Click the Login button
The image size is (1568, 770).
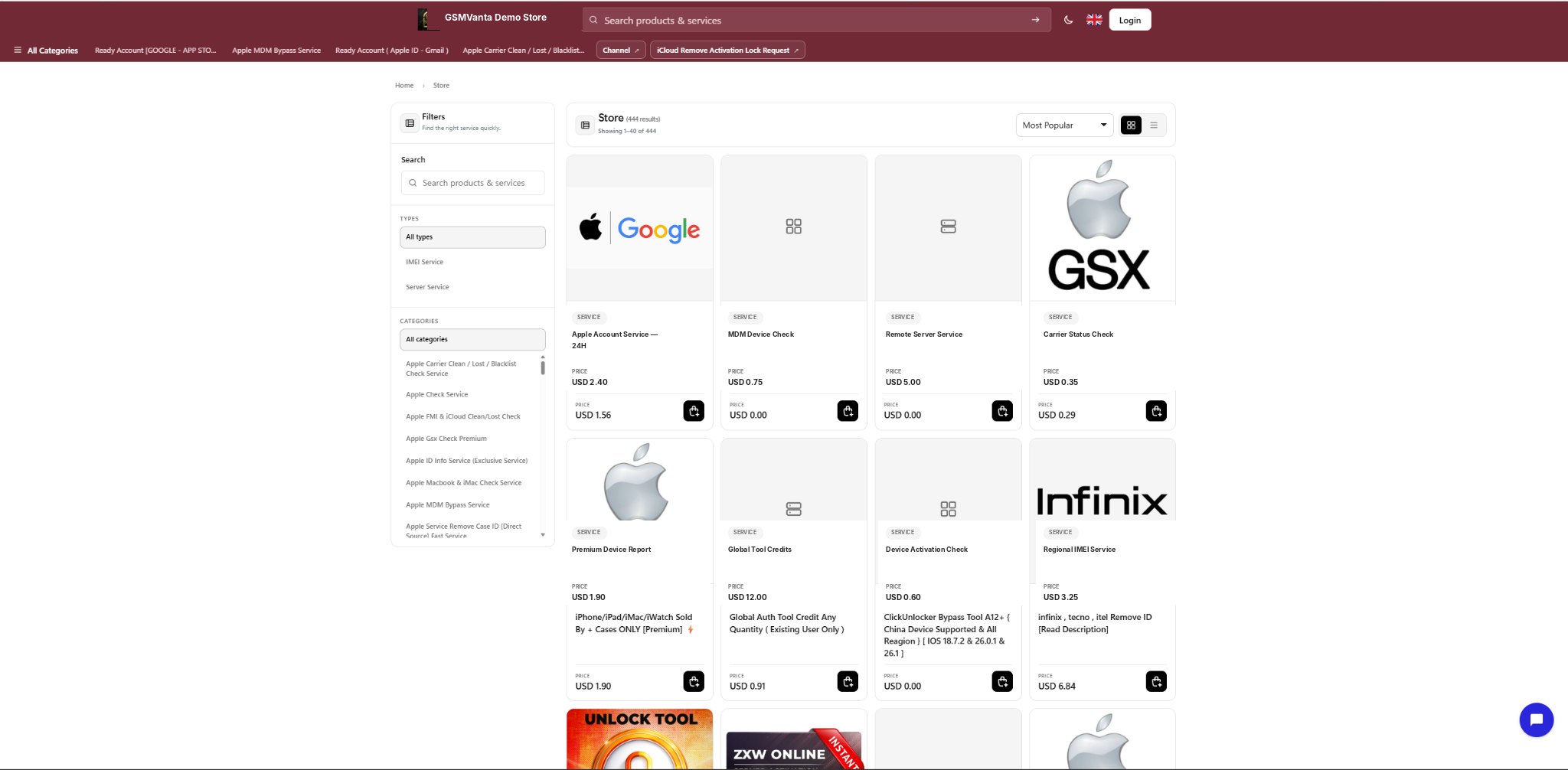tap(1129, 20)
